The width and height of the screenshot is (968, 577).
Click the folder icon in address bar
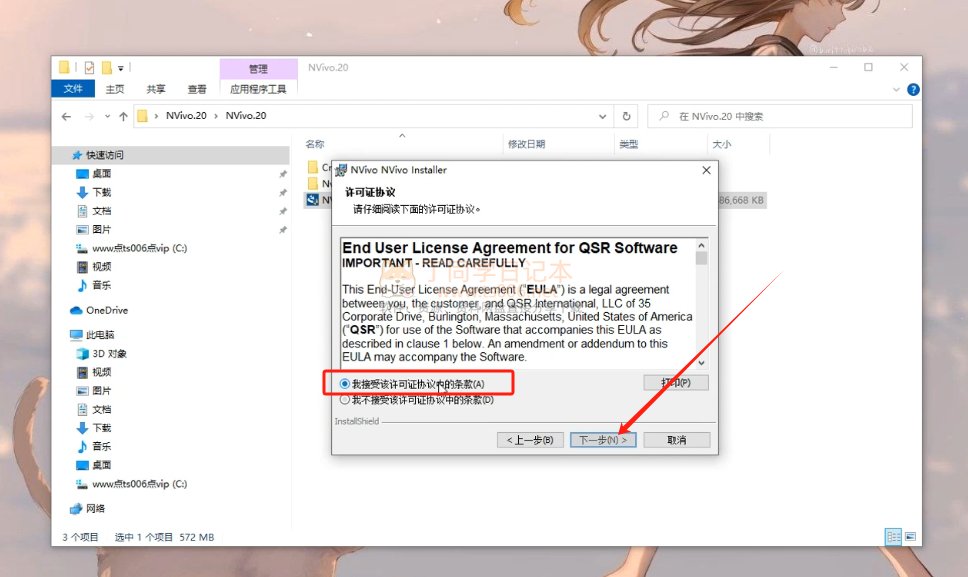(x=143, y=116)
